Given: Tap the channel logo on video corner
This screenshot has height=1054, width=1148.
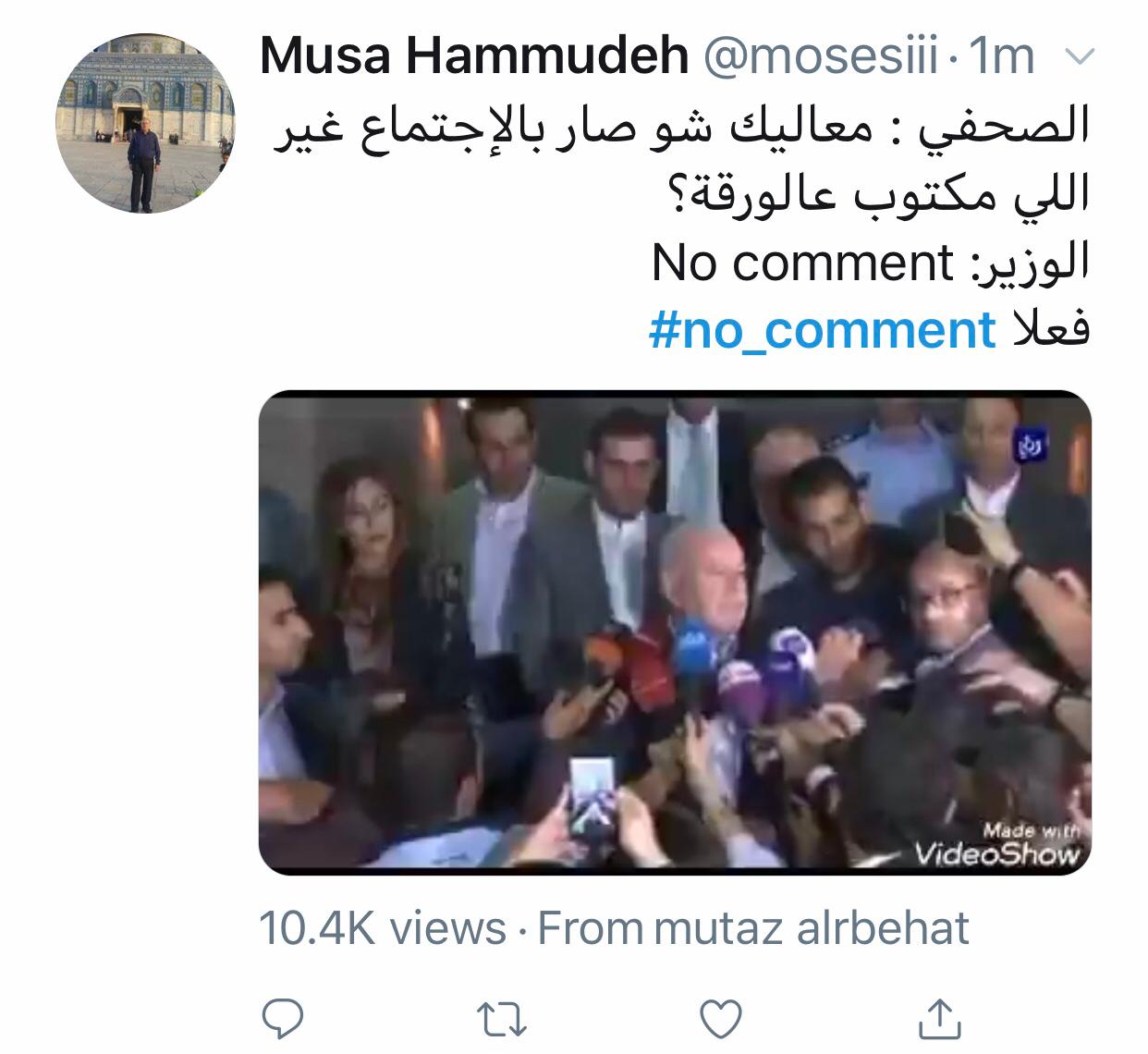Looking at the screenshot, I should tap(1032, 446).
